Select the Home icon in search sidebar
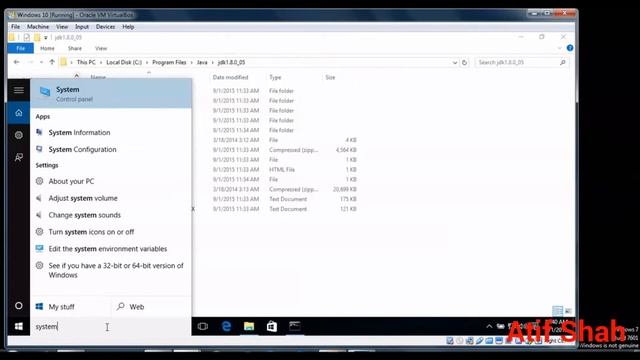The width and height of the screenshot is (640, 360). (x=19, y=113)
